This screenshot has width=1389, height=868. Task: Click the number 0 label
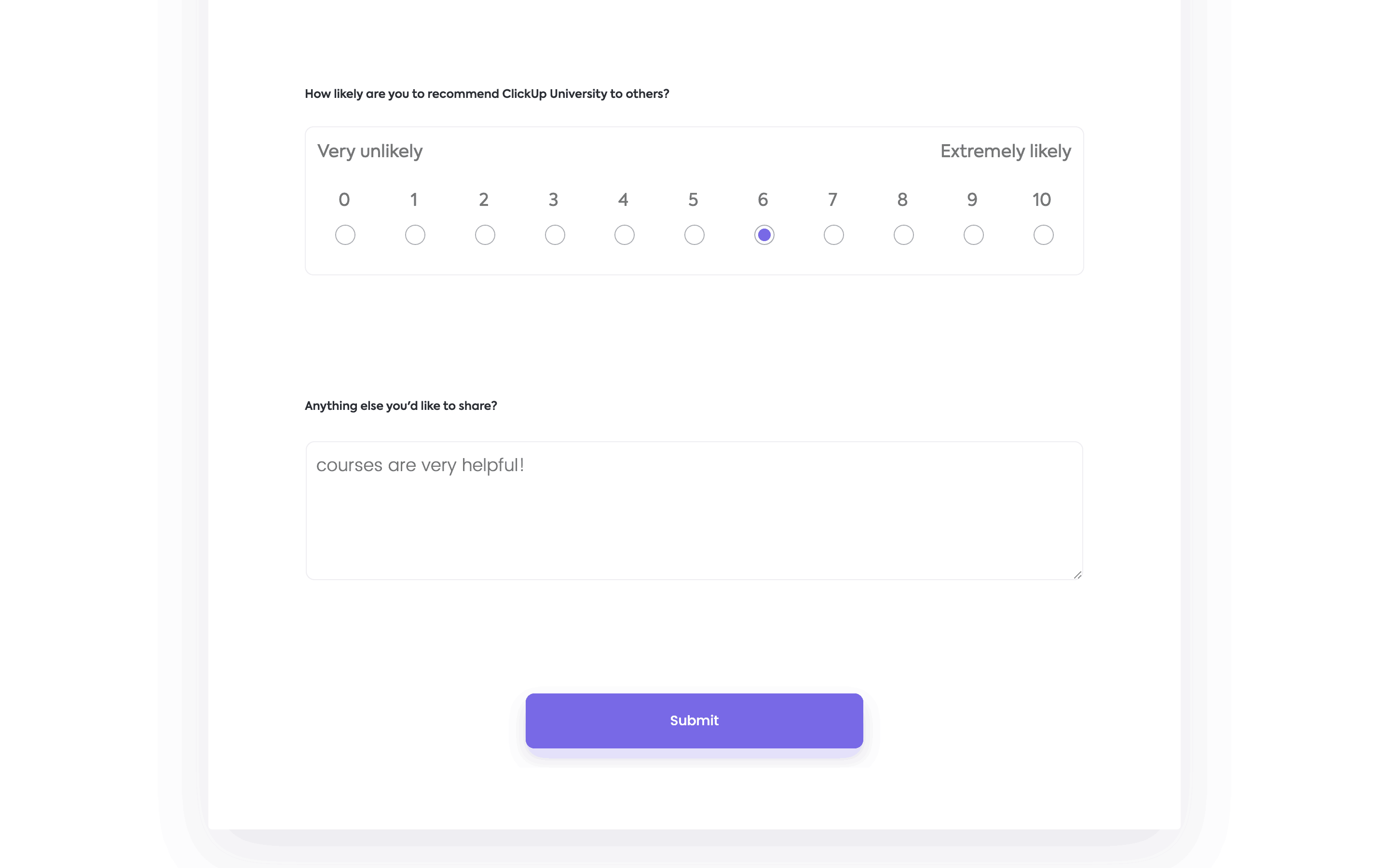pyautogui.click(x=344, y=200)
